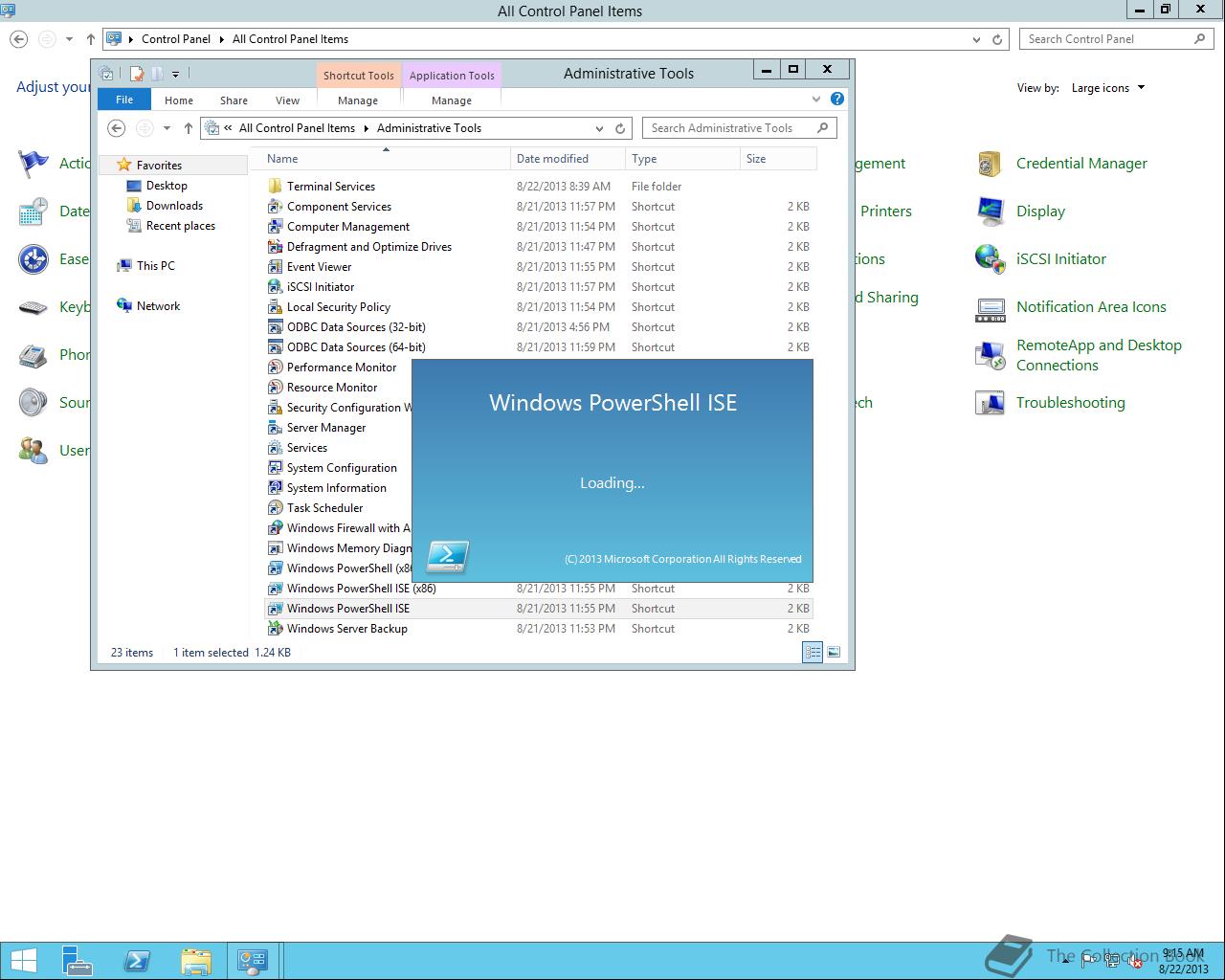Screen dimensions: 1225x980
Task: Select the Performance Monitor icon
Action: [x=275, y=367]
